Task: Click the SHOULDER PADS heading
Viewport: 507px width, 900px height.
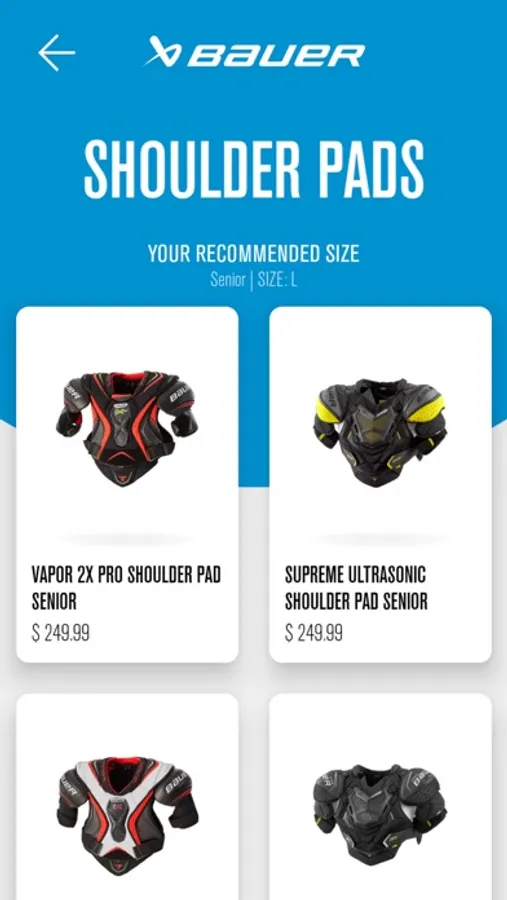Action: coord(254,169)
